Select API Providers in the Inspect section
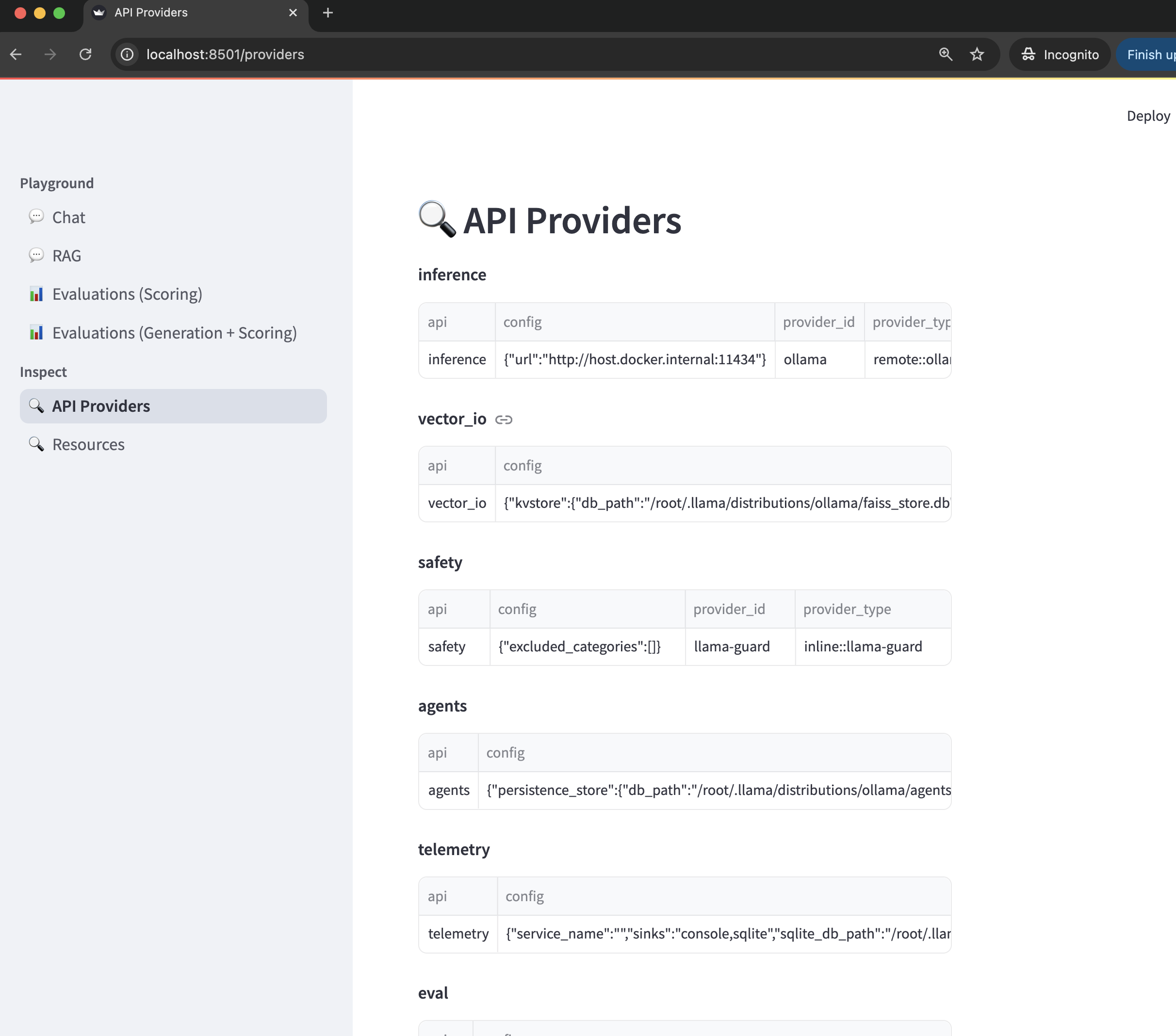The height and width of the screenshot is (1036, 1176). [173, 406]
